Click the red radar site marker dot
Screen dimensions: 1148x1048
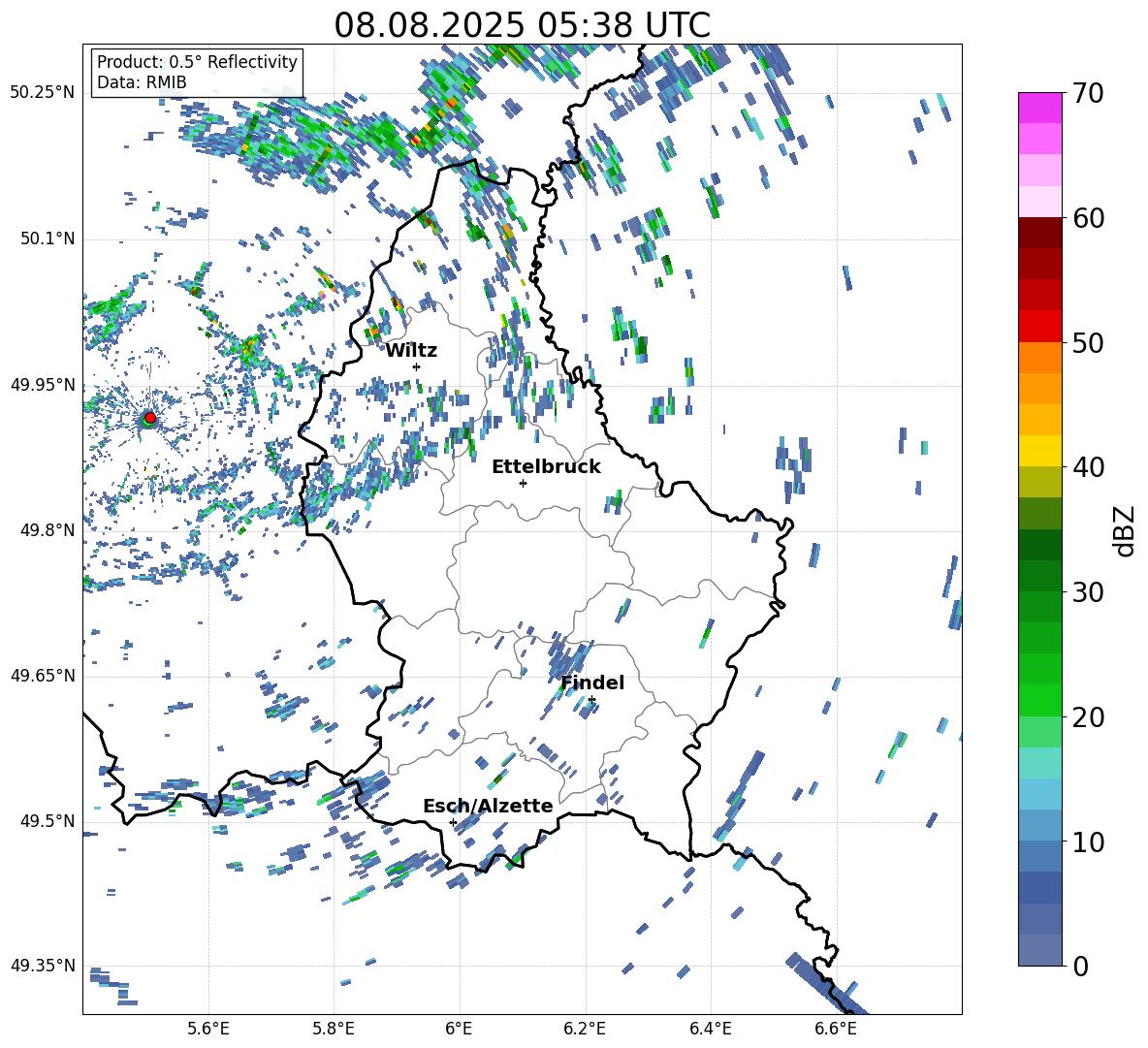pos(150,418)
